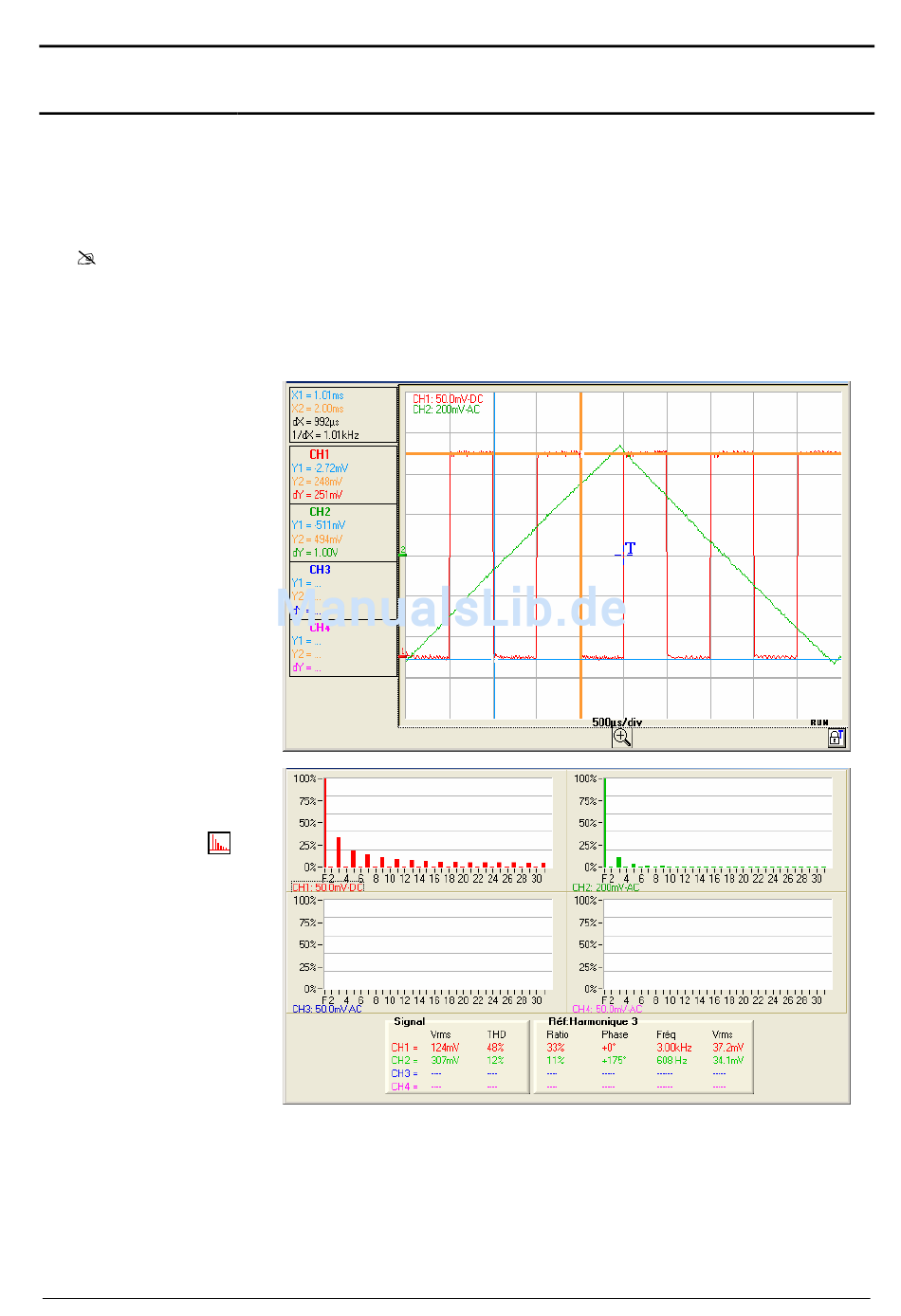
Task: Click the RUN status indicator
Action: (x=819, y=722)
